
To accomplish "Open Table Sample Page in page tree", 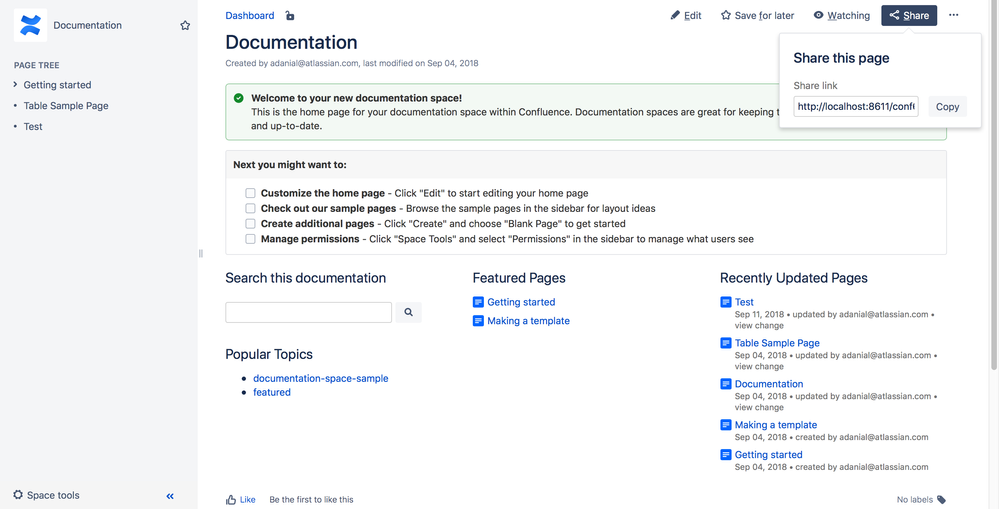I will pos(66,106).
